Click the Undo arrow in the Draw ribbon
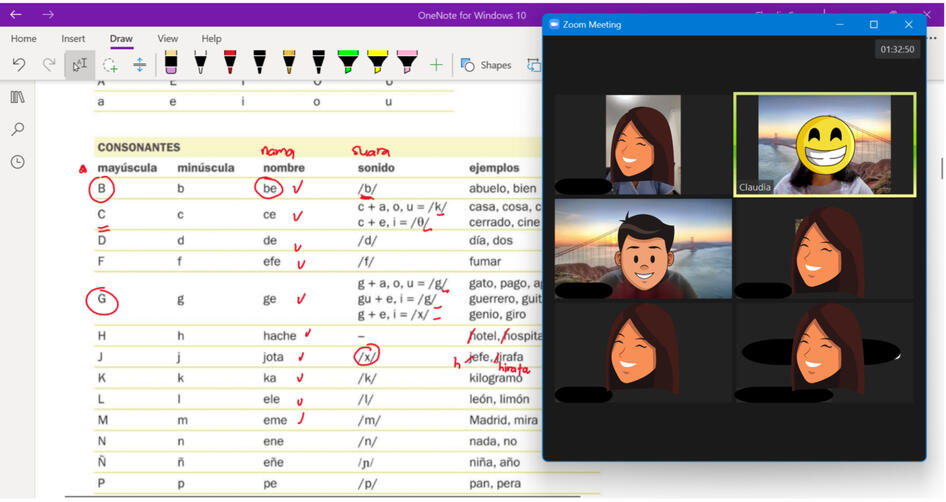This screenshot has height=502, width=946. tap(18, 65)
